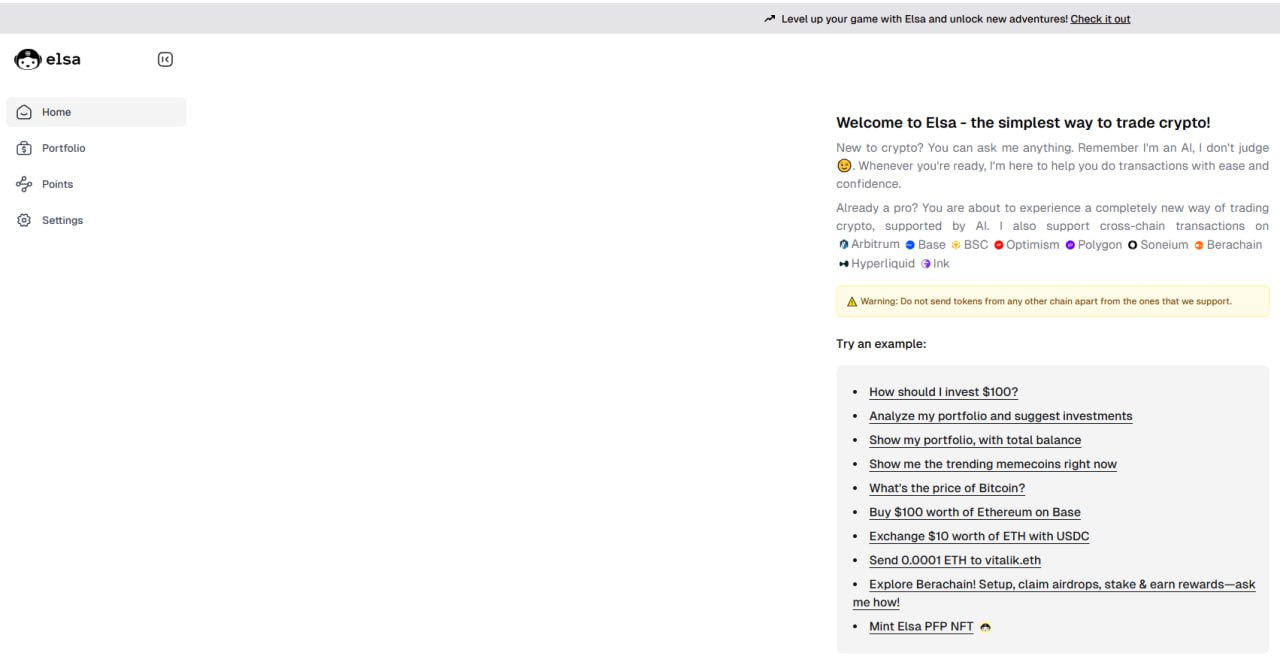
Task: Click the Berachain chain icon
Action: 1199,245
